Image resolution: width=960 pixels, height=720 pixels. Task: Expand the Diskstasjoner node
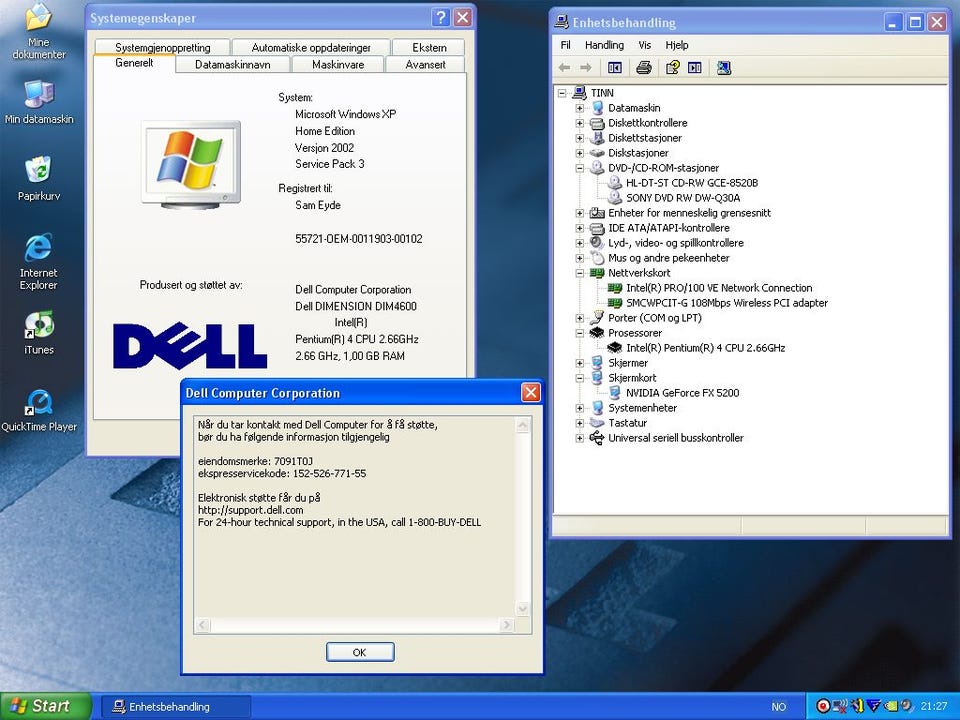[579, 153]
